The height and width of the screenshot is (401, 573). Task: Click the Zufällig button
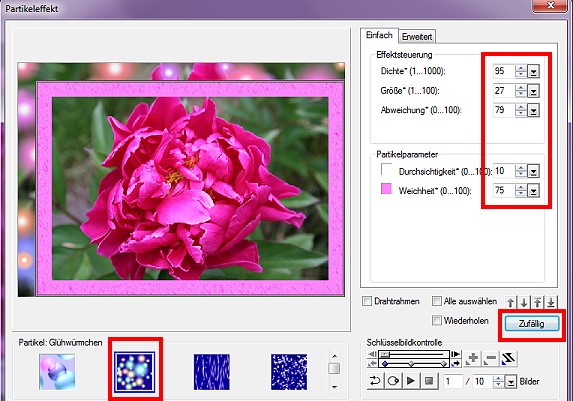tap(532, 324)
